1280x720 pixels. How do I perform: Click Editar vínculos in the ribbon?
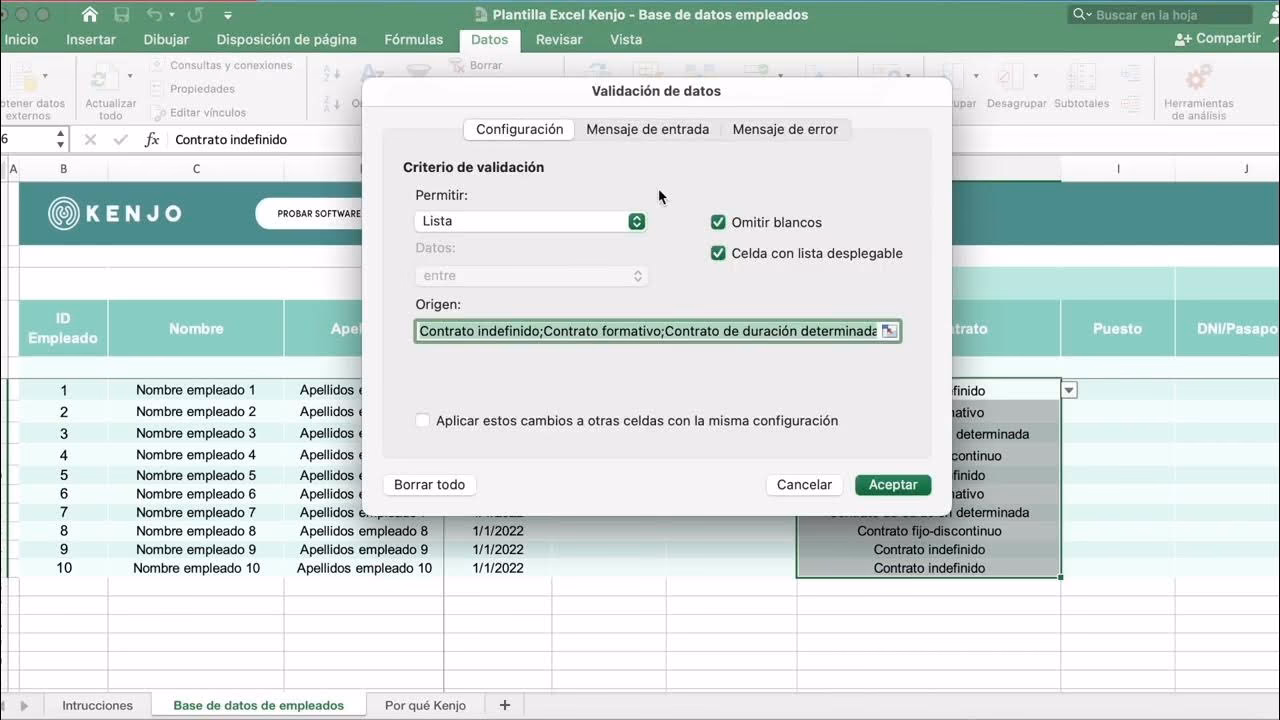[x=199, y=113]
